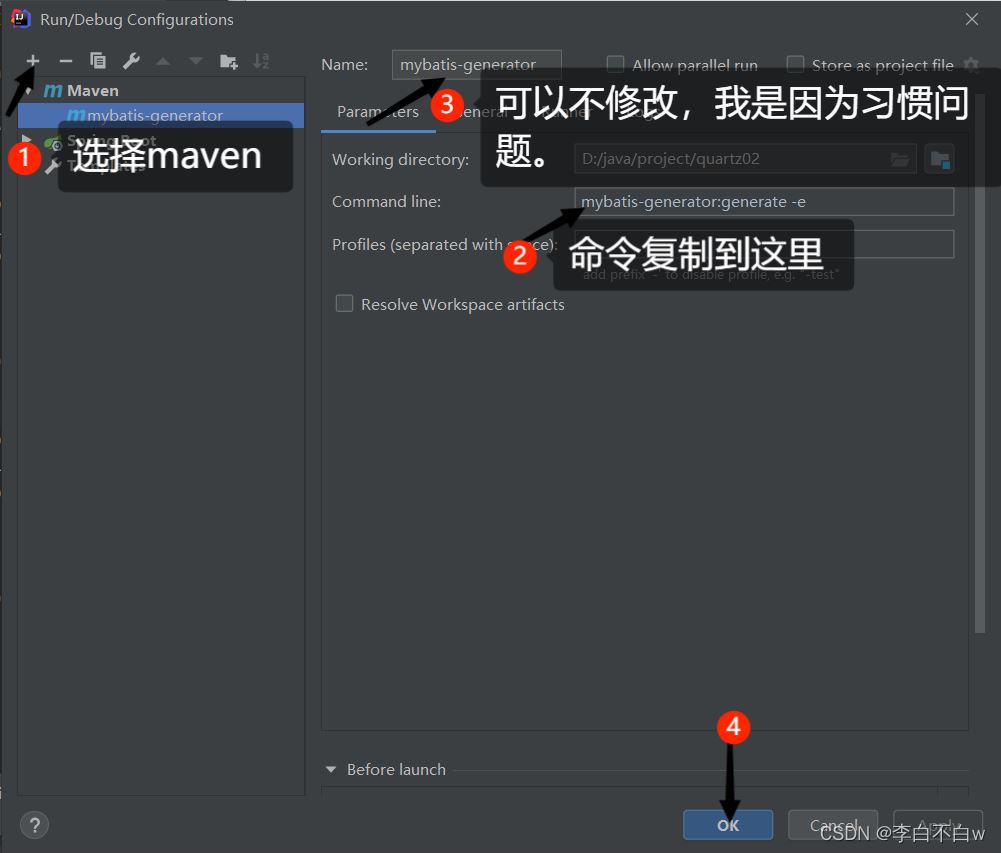This screenshot has width=1001, height=853.
Task: Enable Allow parallel run checkbox
Action: point(615,64)
